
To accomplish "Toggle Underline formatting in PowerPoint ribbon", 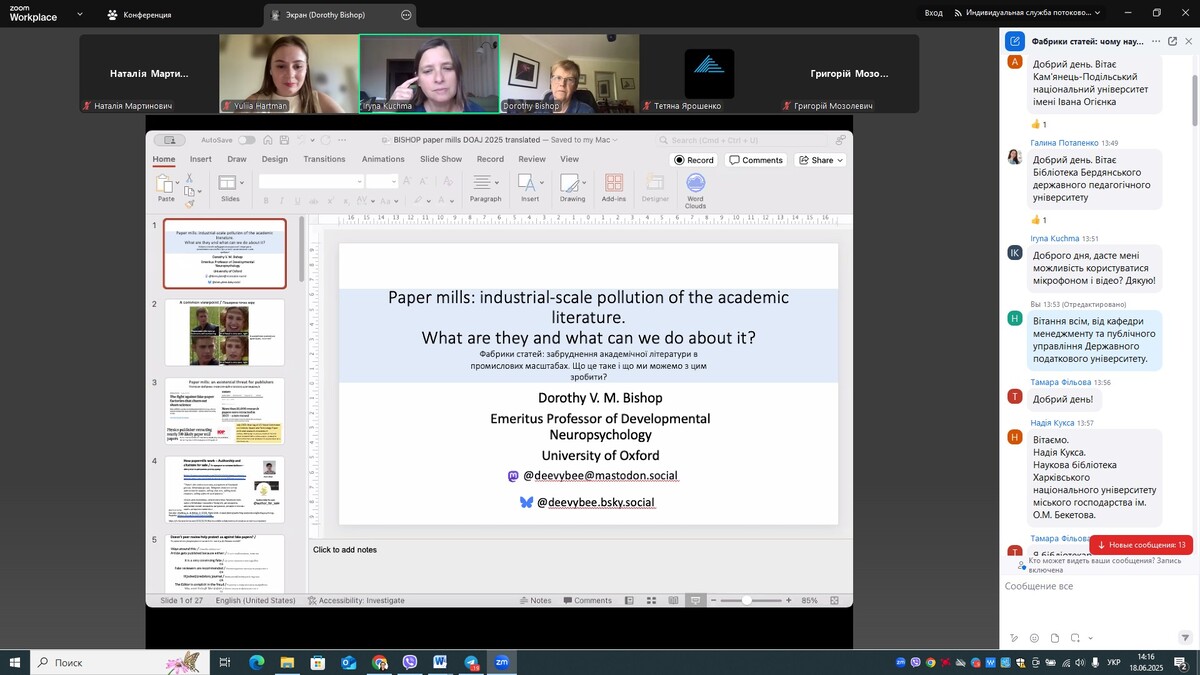I will [x=296, y=200].
